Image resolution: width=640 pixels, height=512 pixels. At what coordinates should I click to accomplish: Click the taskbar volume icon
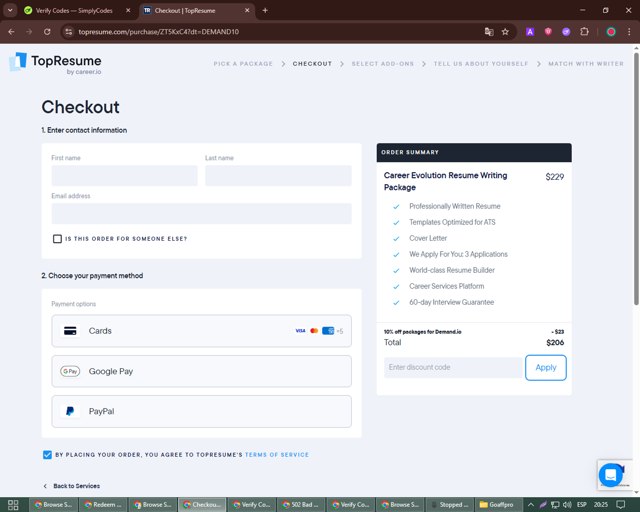point(567,505)
